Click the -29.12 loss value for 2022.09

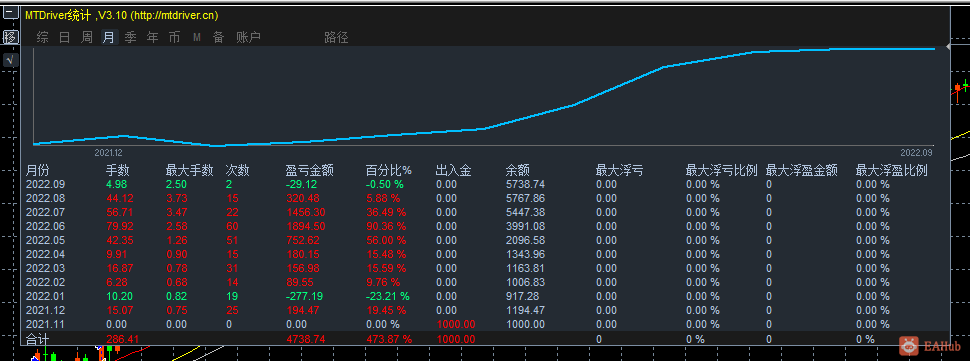(x=301, y=184)
